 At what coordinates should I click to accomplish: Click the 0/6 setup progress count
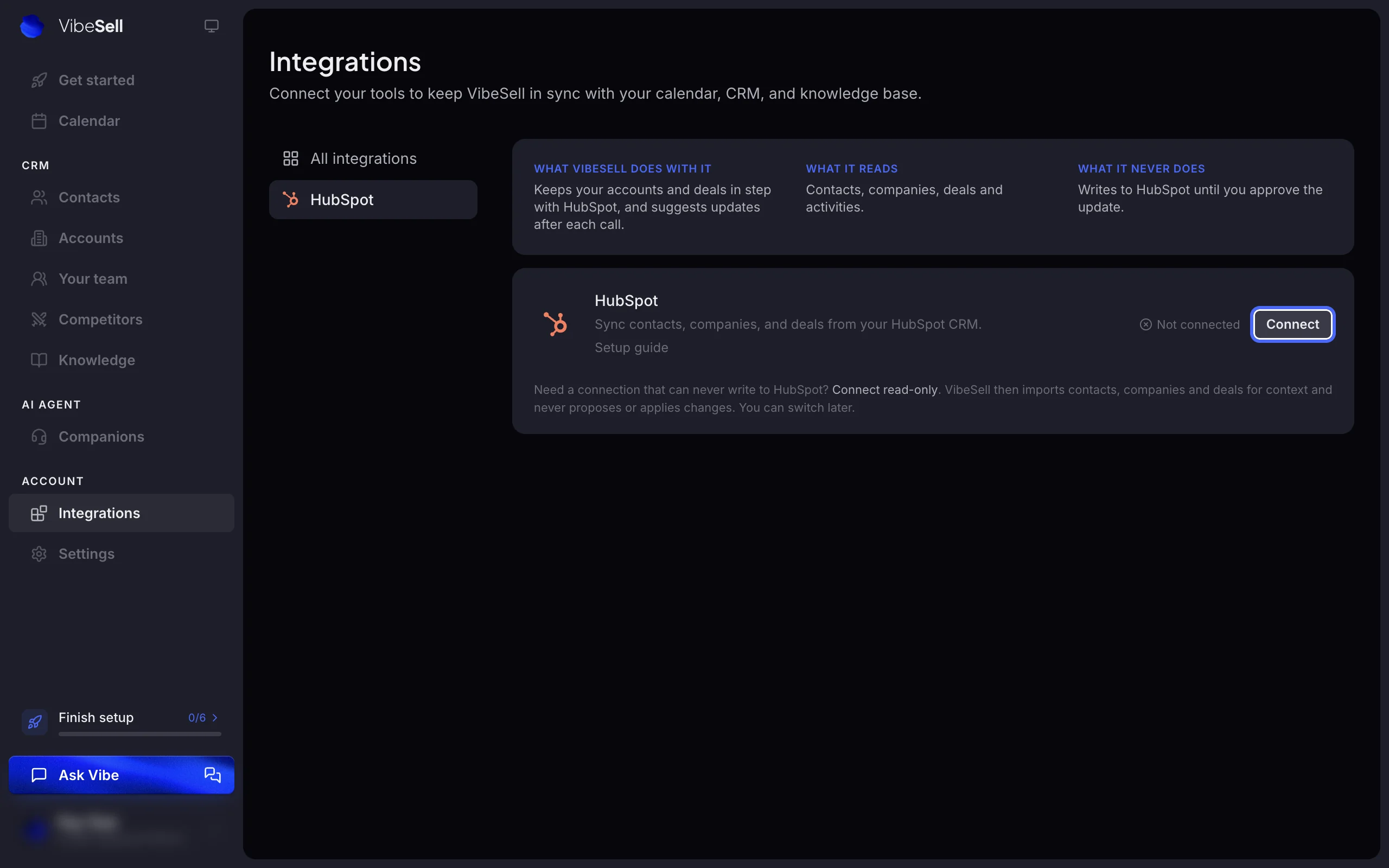[x=197, y=718]
